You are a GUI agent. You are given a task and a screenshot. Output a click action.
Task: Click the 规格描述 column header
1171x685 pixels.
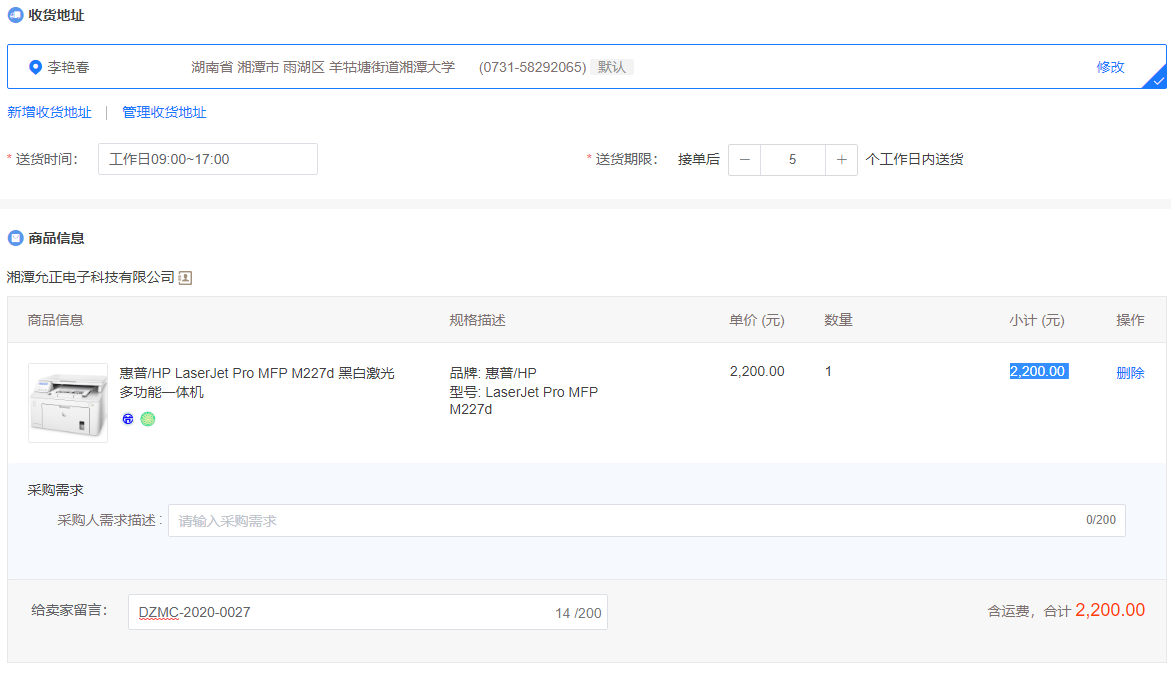pyautogui.click(x=477, y=320)
